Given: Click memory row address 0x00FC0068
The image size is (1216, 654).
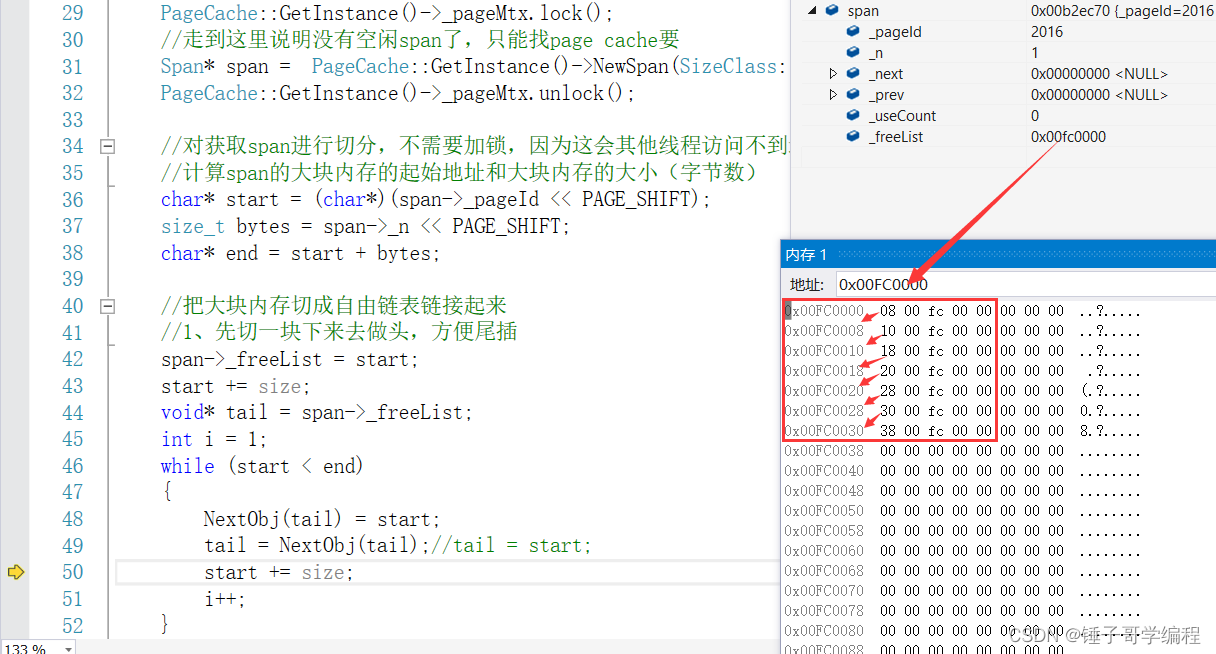Looking at the screenshot, I should point(824,571).
